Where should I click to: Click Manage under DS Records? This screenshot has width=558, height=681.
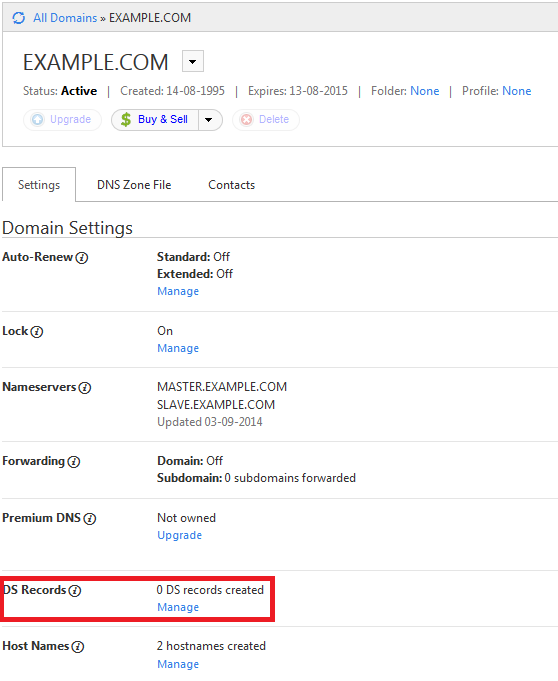178,607
